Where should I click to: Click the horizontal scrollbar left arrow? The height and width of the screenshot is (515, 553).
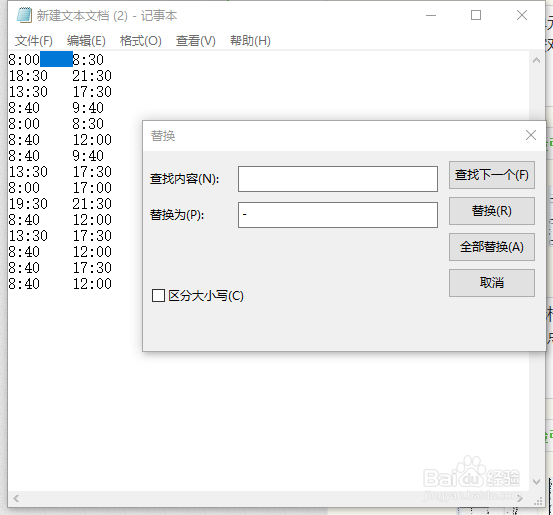coord(16,498)
